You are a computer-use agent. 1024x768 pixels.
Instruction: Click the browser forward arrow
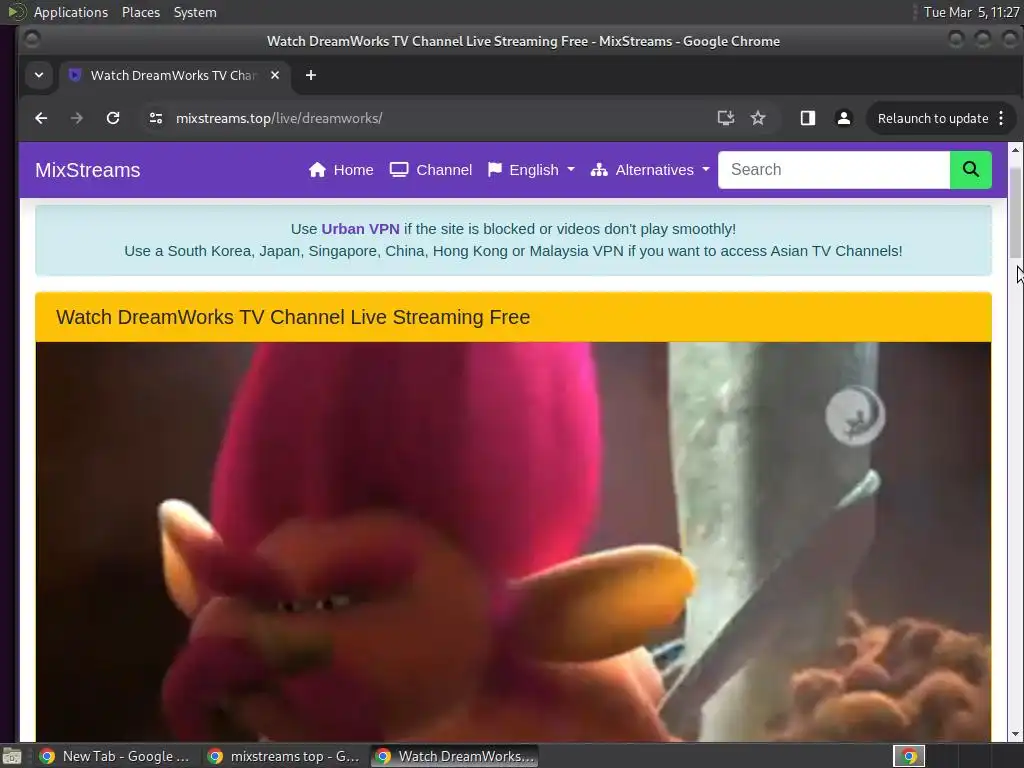click(x=76, y=118)
